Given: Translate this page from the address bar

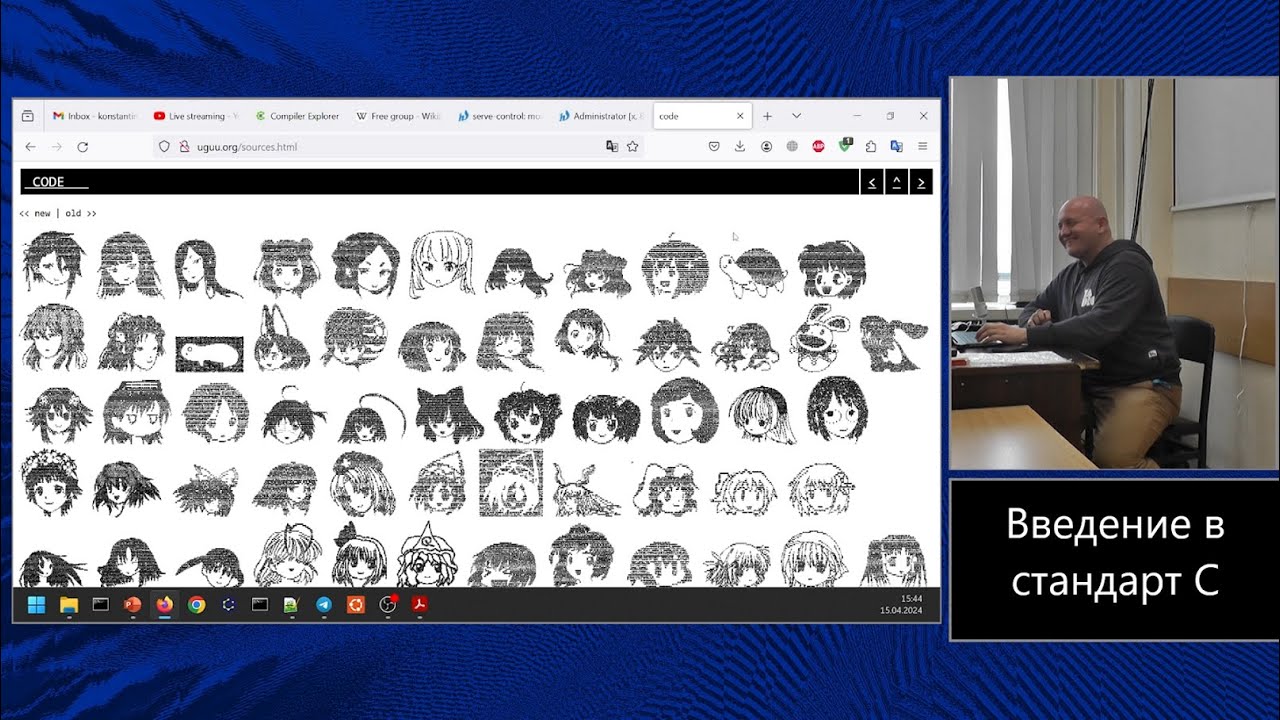Looking at the screenshot, I should (612, 146).
